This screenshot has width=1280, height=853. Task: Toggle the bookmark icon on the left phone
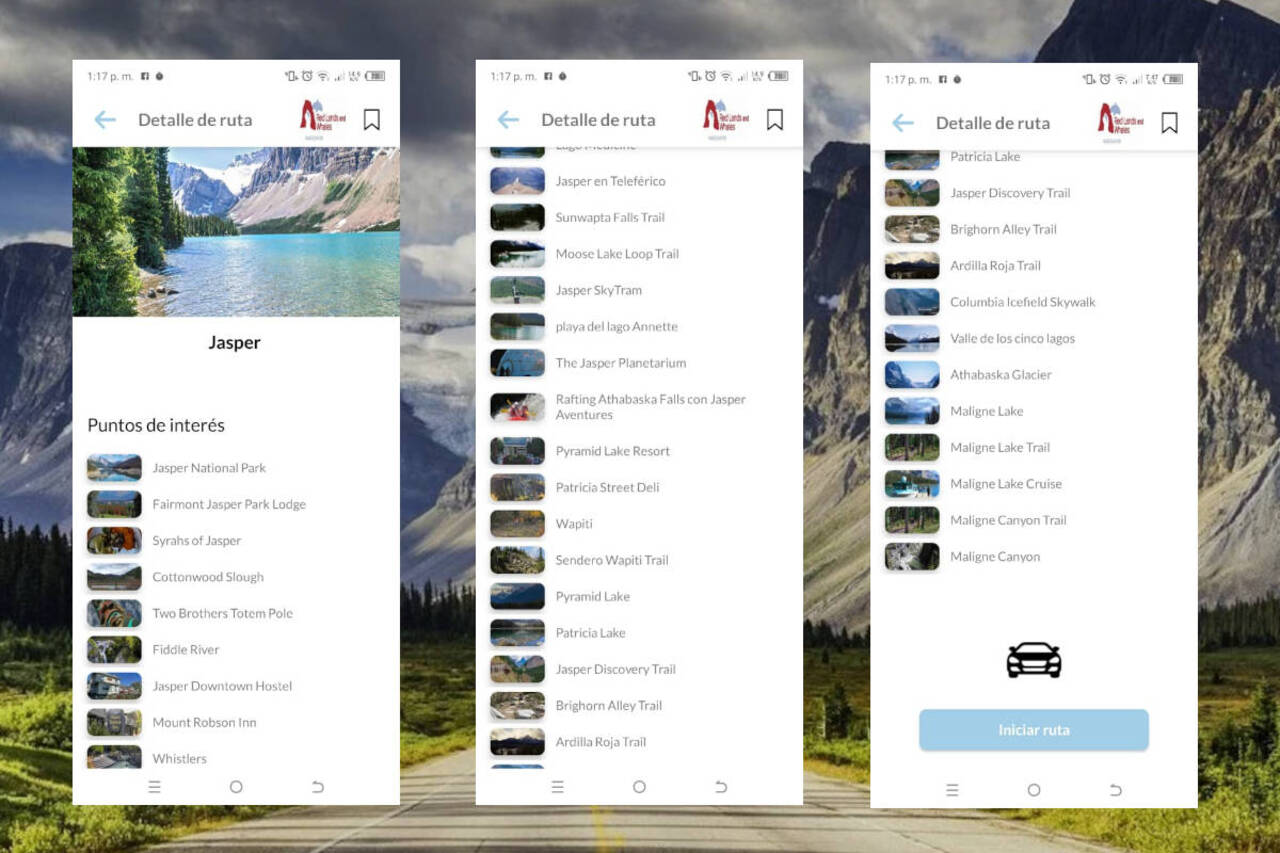click(x=371, y=120)
